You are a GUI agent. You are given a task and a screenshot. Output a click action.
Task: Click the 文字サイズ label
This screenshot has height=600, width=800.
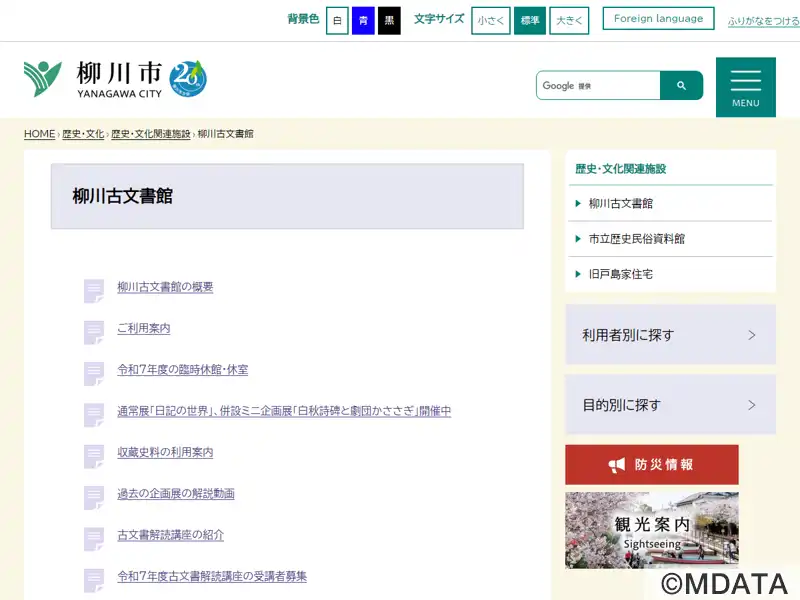(439, 19)
